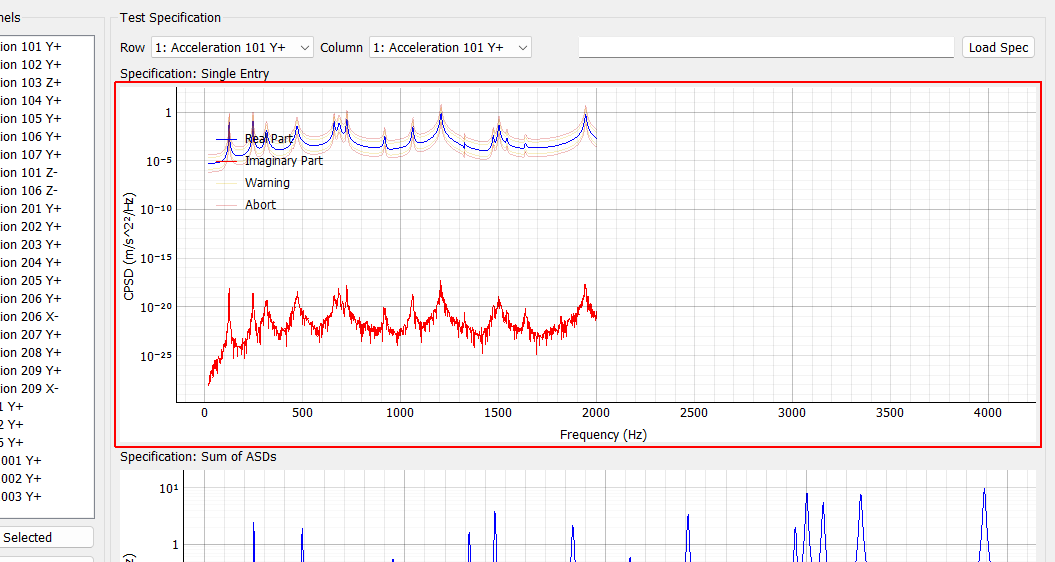
Task: Select the channel row ending 206 X-
Action: [x=46, y=316]
